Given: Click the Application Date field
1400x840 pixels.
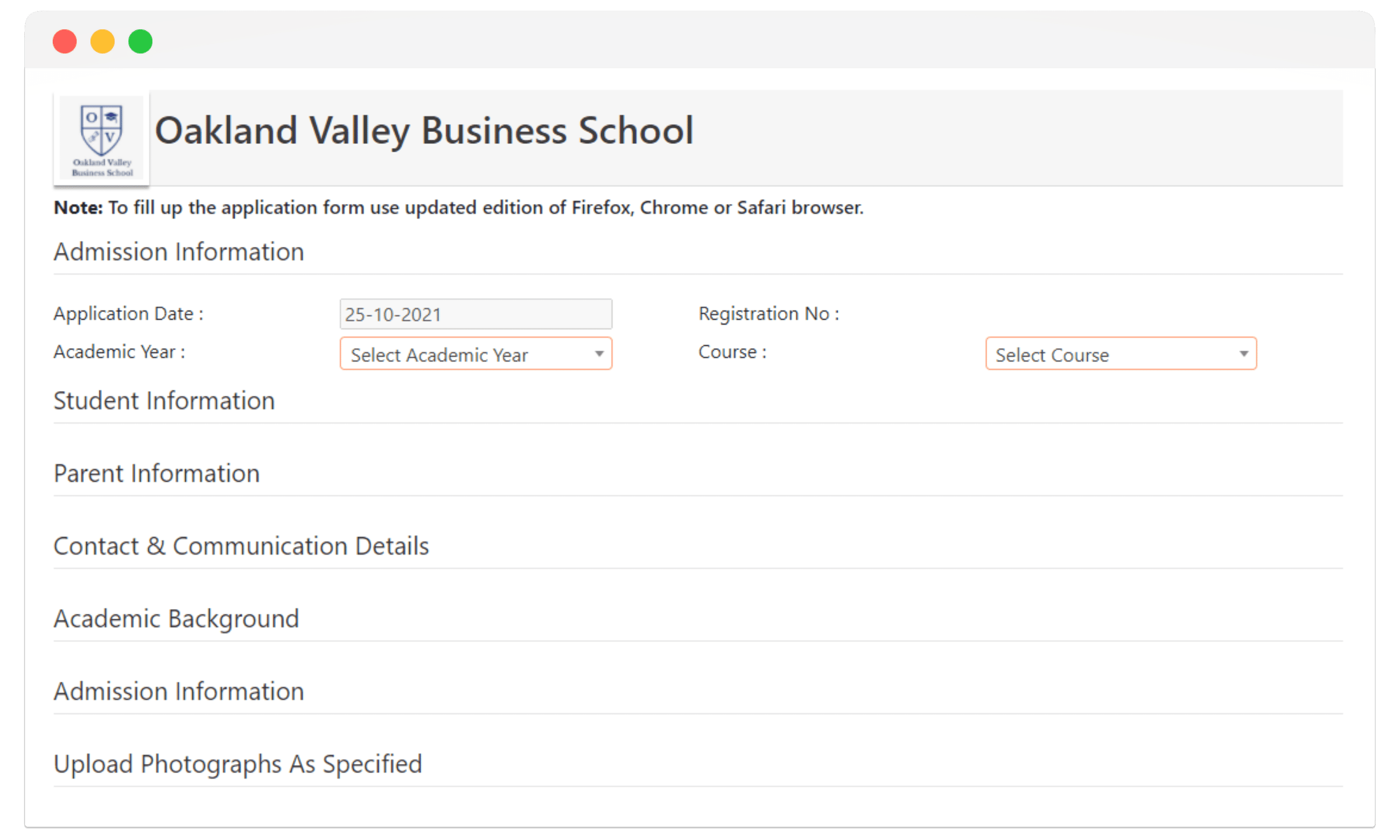Looking at the screenshot, I should click(x=476, y=314).
